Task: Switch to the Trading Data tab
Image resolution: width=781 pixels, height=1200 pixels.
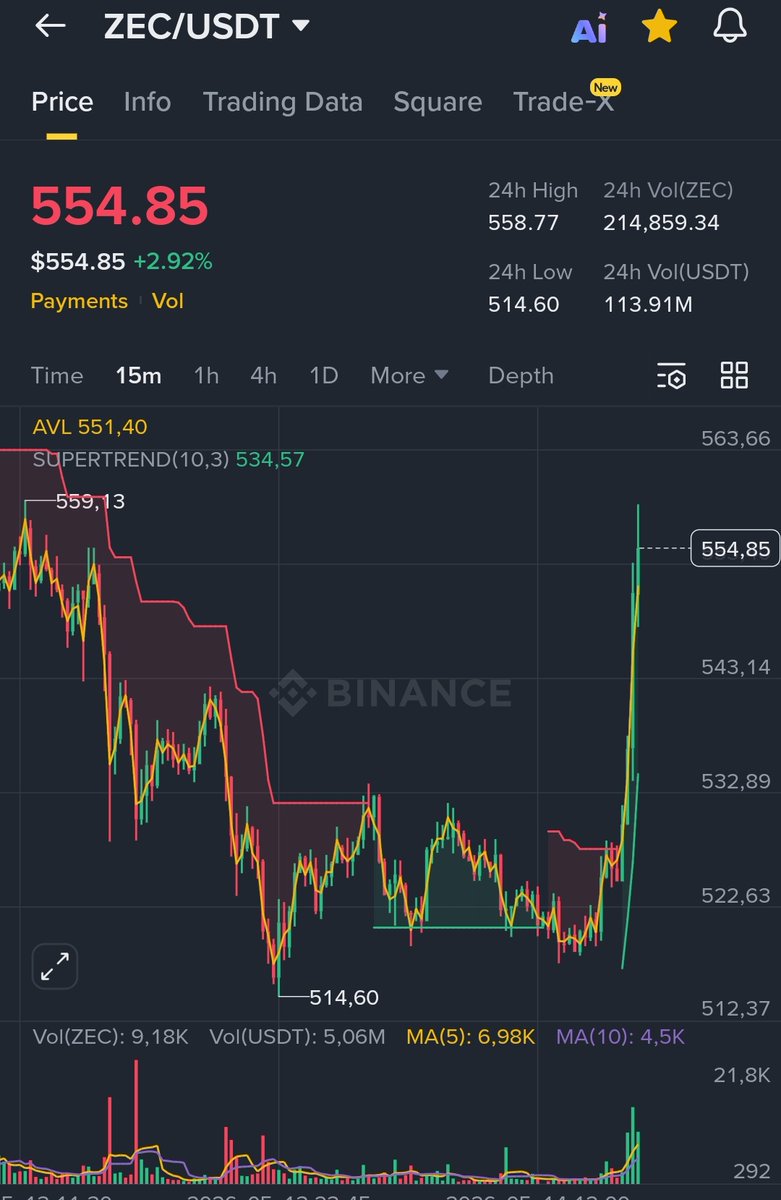Action: tap(283, 102)
